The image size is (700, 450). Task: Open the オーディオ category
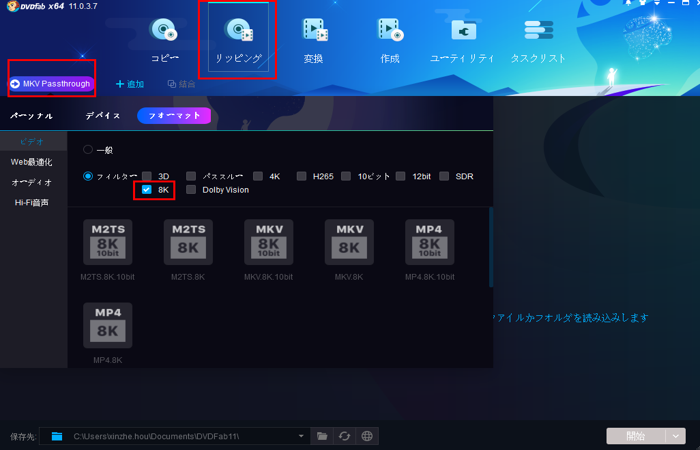(x=32, y=182)
